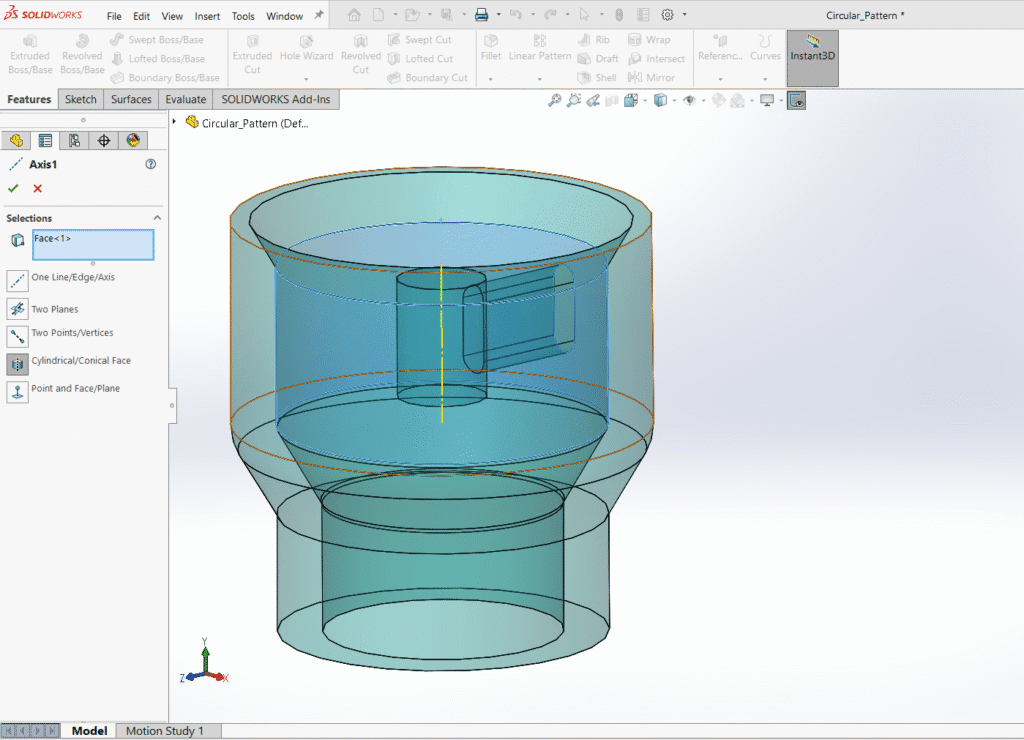Switch to Motion Study 1 tab
Screen dimensions: 1024x740
click(x=165, y=731)
